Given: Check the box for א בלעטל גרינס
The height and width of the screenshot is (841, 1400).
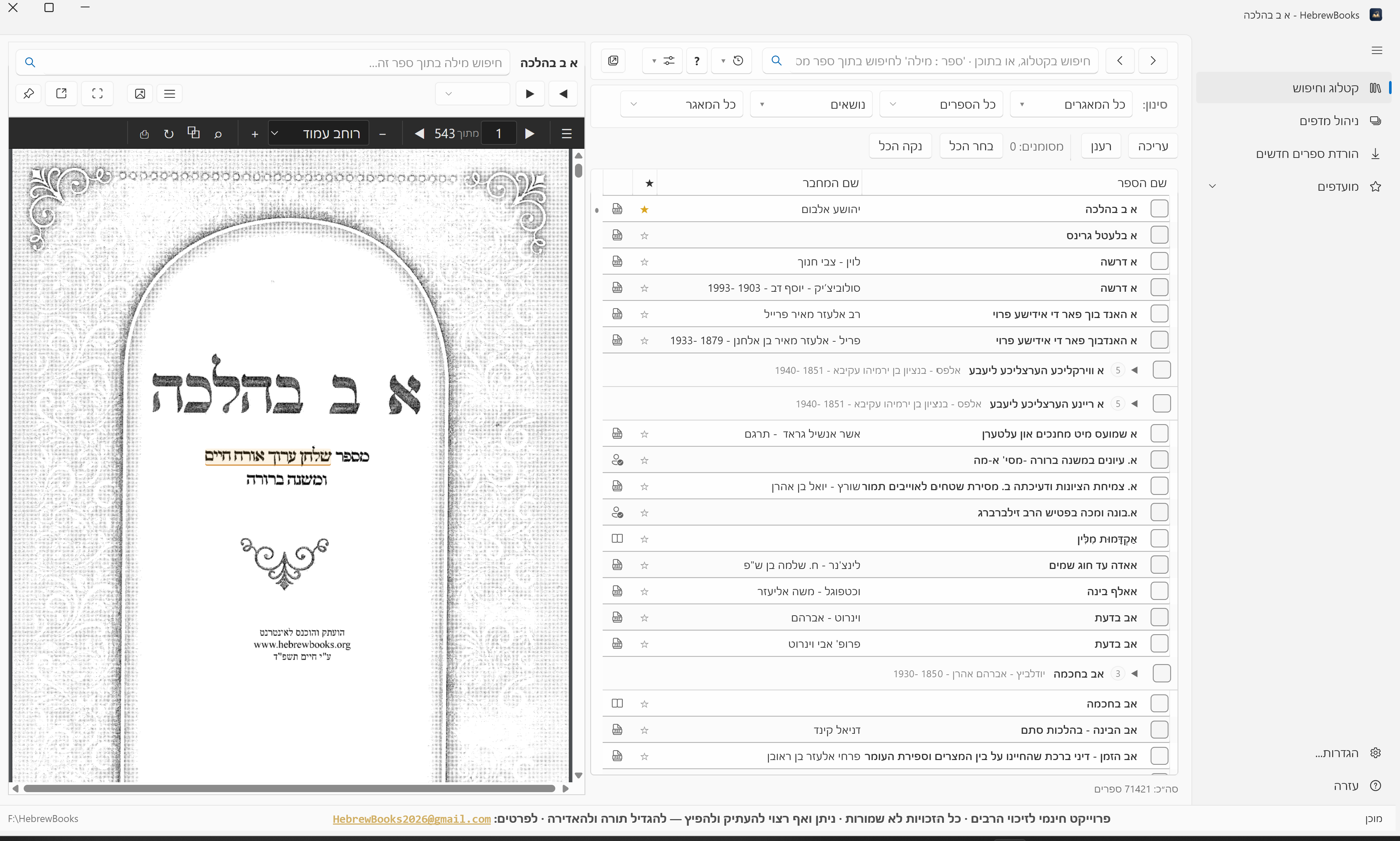Looking at the screenshot, I should point(1159,235).
